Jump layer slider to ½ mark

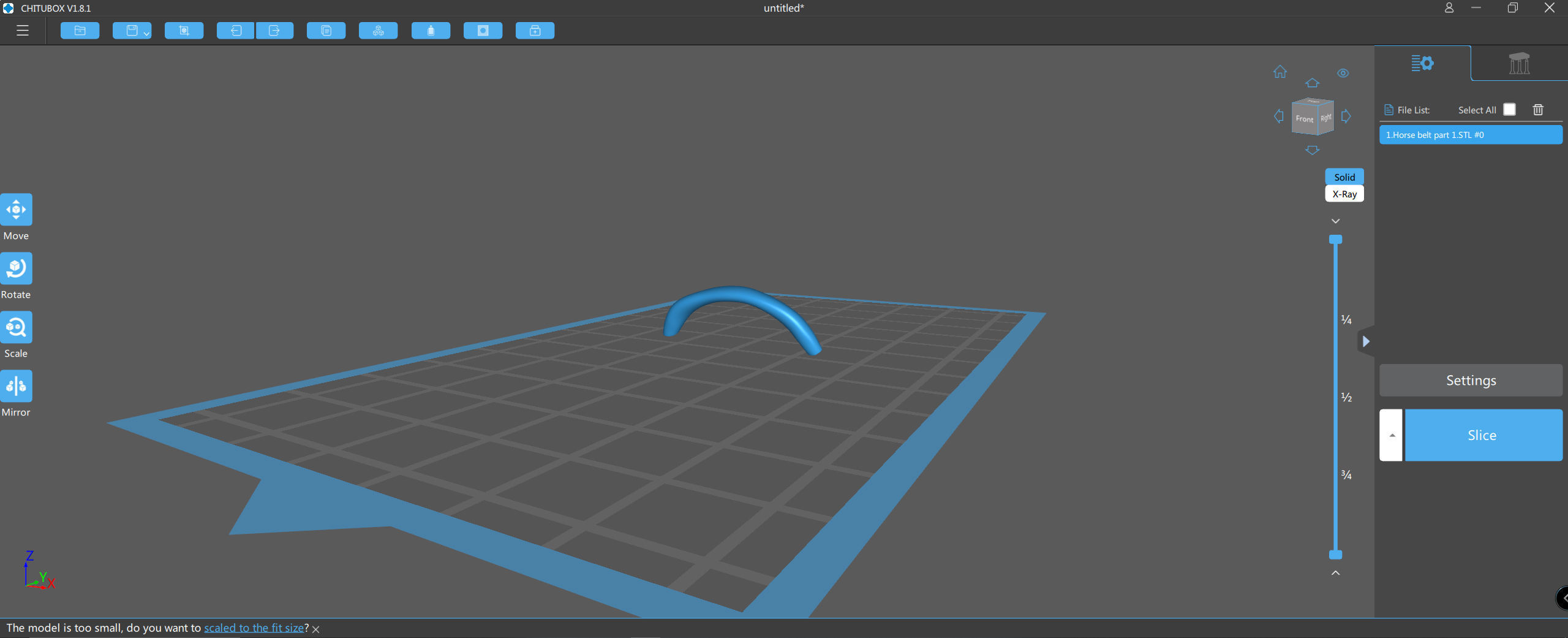tap(1346, 397)
